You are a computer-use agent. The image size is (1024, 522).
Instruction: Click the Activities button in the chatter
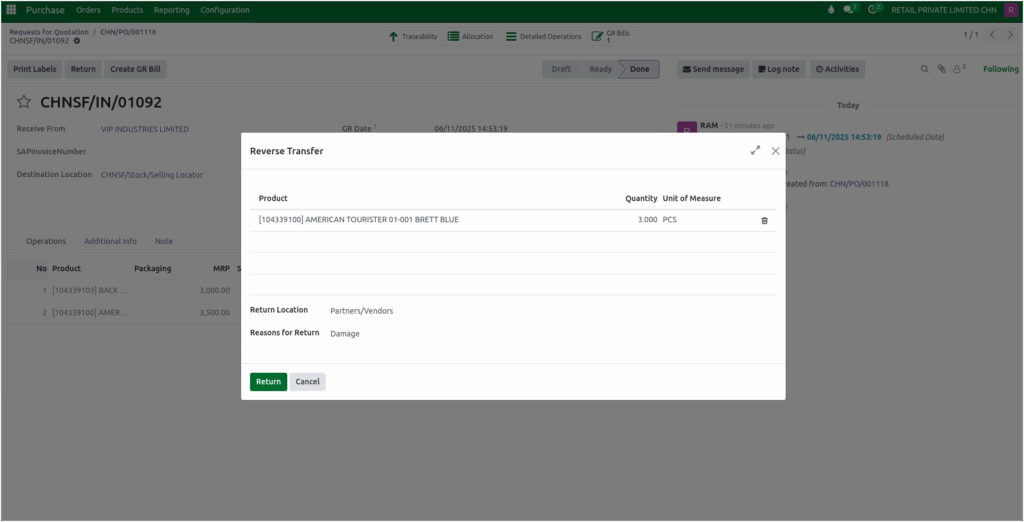pyautogui.click(x=837, y=69)
